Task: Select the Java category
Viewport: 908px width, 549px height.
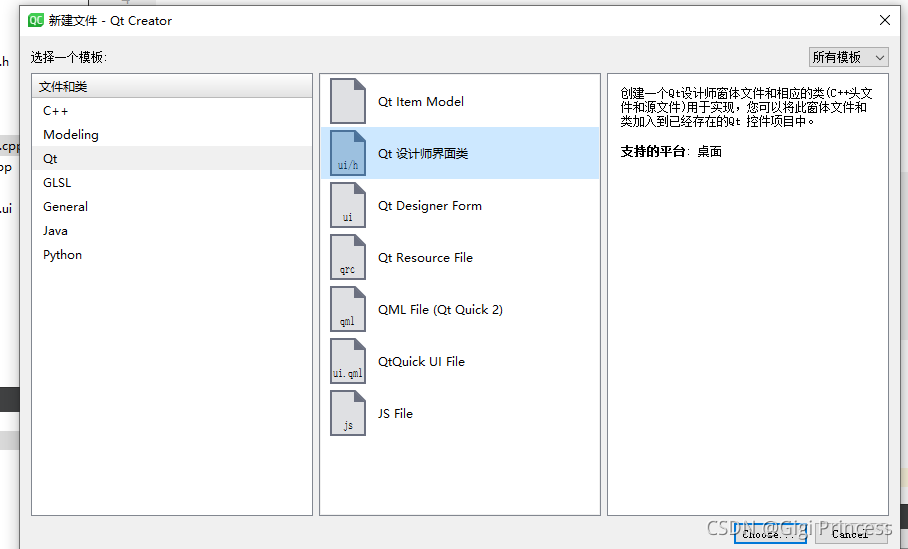Action: pos(171,230)
